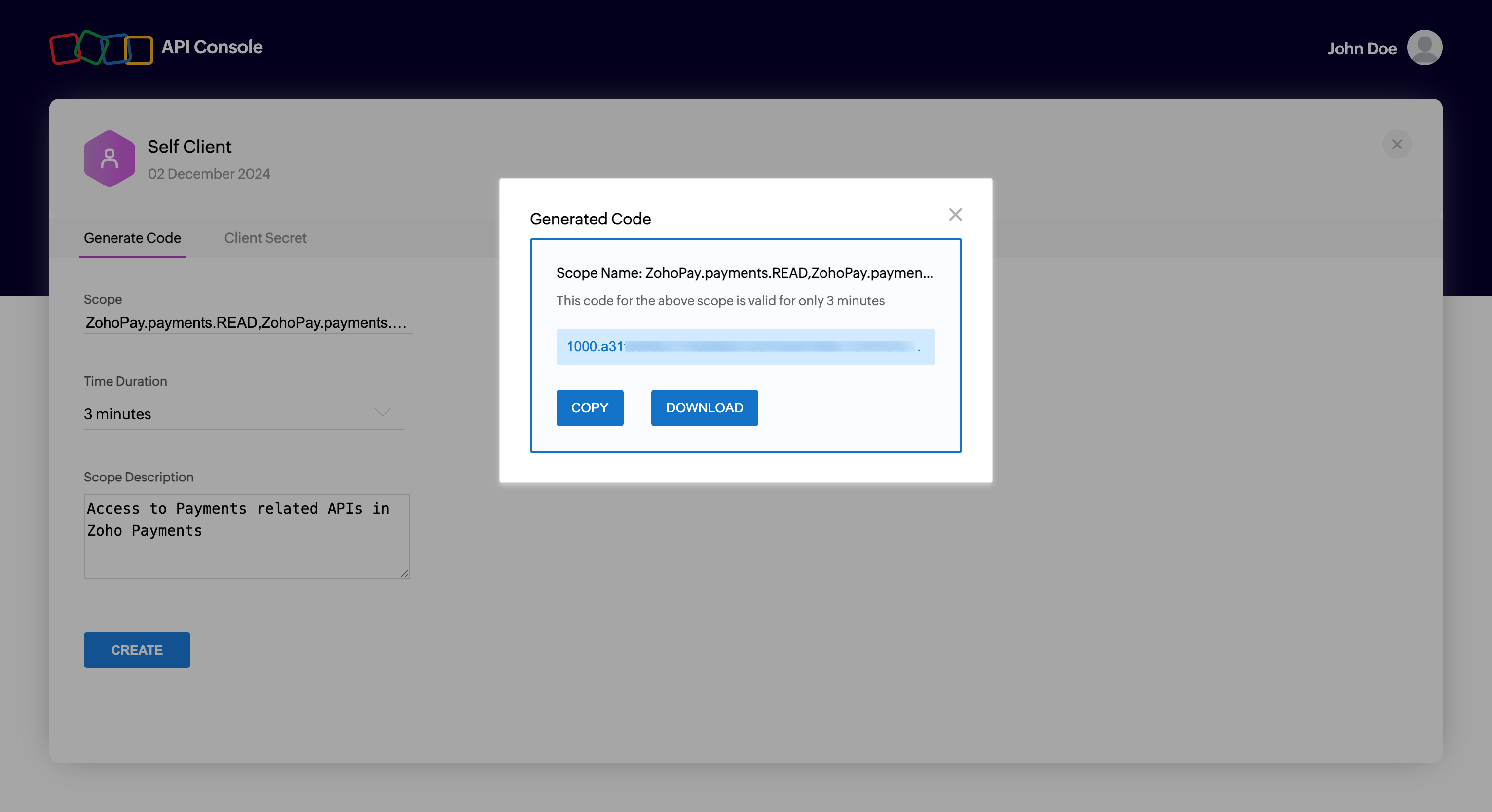Click the Self Client heading
1492x812 pixels.
point(189,147)
